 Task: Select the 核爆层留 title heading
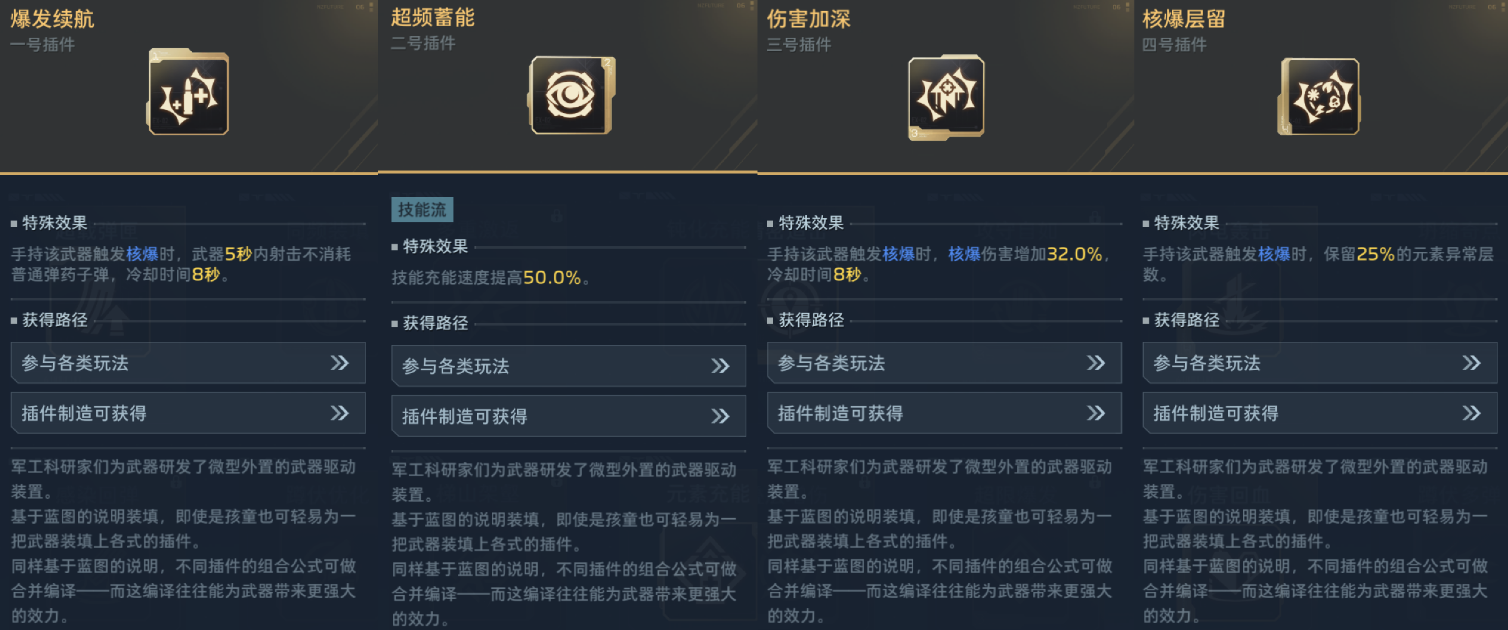point(1184,19)
